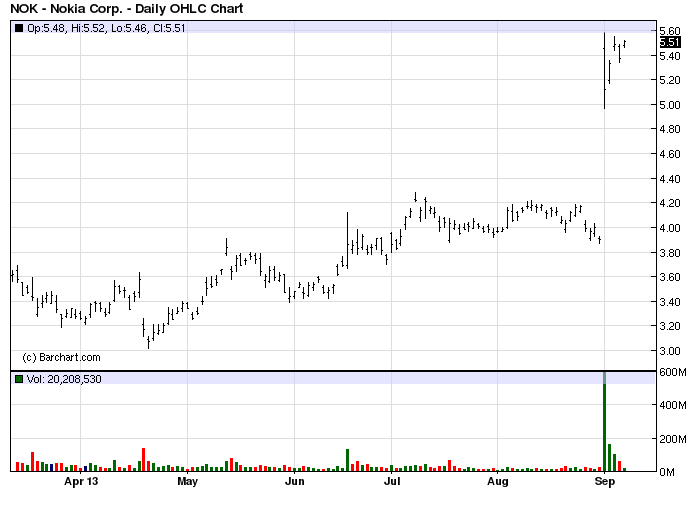This screenshot has height=512, width=700.
Task: Click the lowest April price bar near 3.00
Action: [148, 342]
